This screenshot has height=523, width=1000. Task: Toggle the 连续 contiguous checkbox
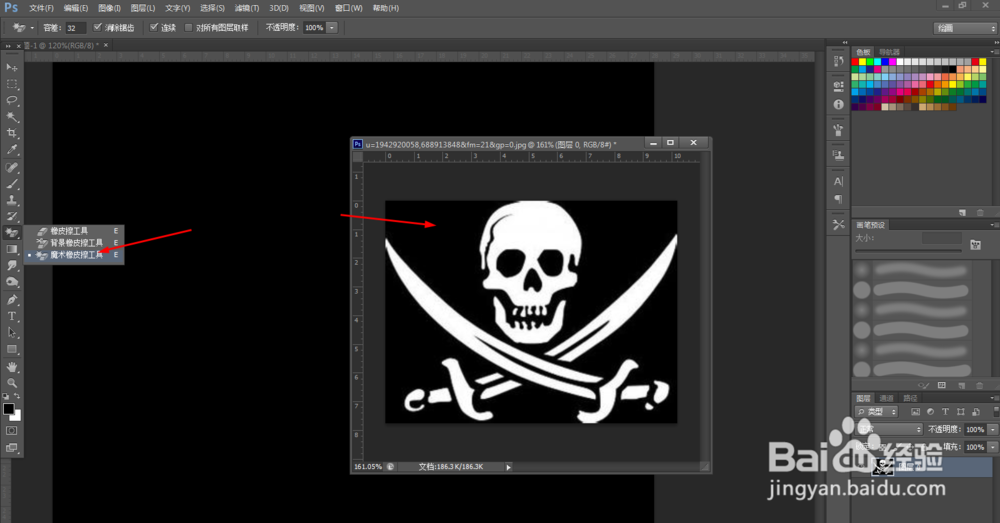tap(154, 27)
